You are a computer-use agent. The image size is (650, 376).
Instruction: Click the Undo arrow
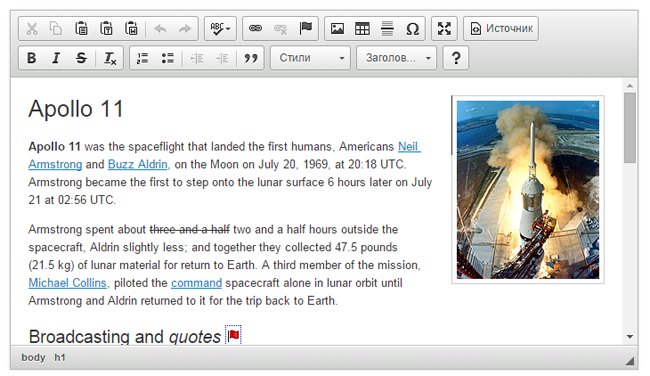pyautogui.click(x=160, y=29)
